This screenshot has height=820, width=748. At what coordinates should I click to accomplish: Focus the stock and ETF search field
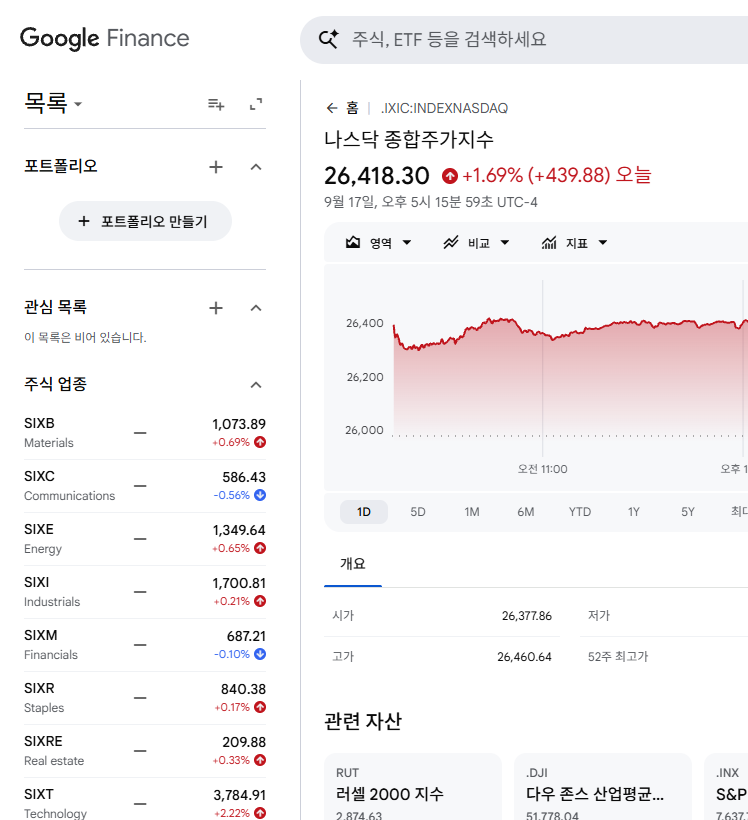pyautogui.click(x=524, y=40)
